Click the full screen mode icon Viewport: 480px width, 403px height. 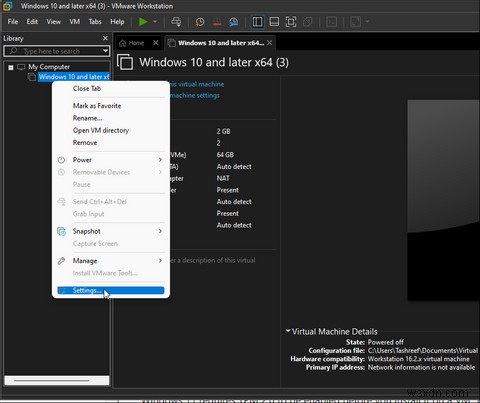291,22
